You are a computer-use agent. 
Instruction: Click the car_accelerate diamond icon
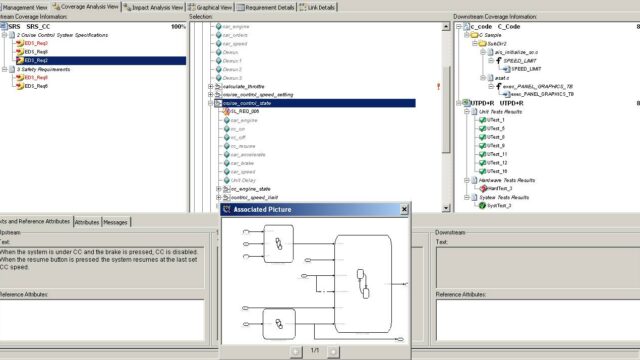pyautogui.click(x=227, y=155)
